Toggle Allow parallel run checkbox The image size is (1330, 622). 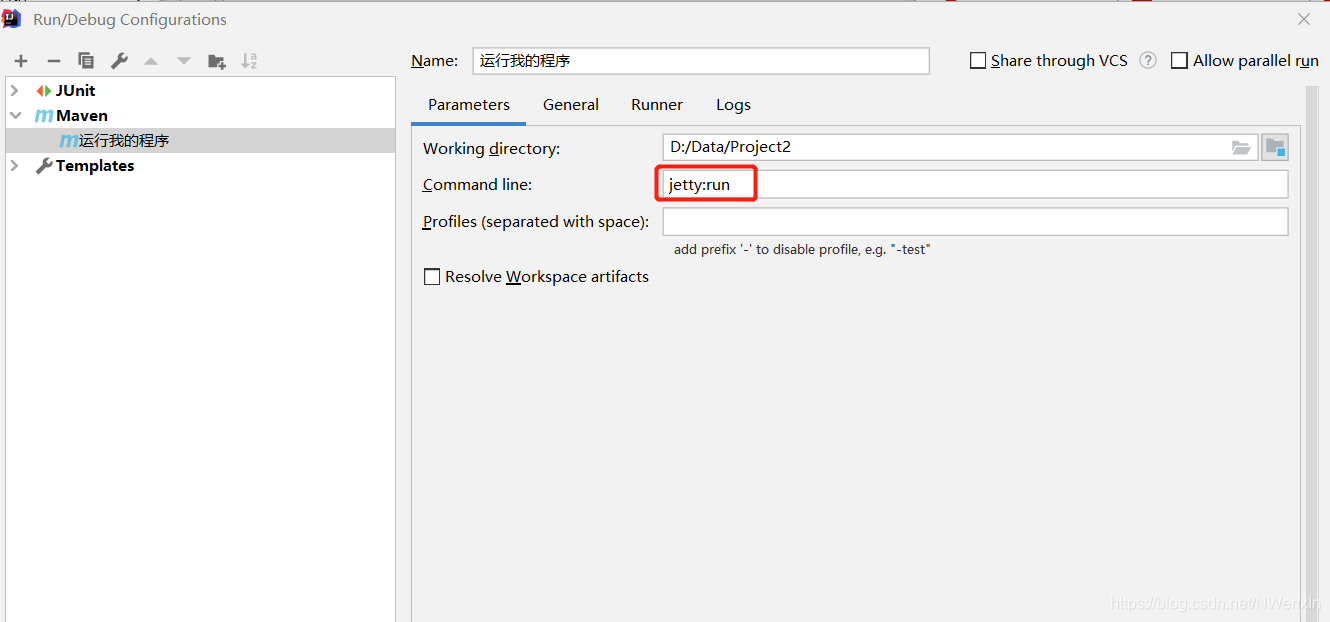pyautogui.click(x=1180, y=60)
